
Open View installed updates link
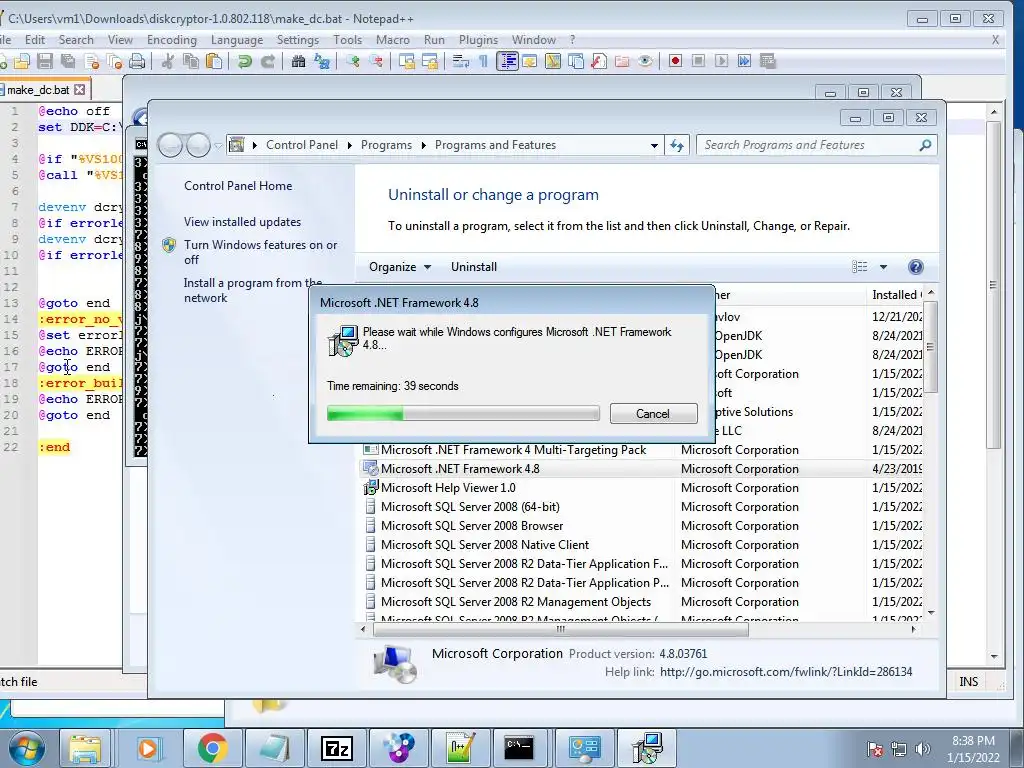242,221
